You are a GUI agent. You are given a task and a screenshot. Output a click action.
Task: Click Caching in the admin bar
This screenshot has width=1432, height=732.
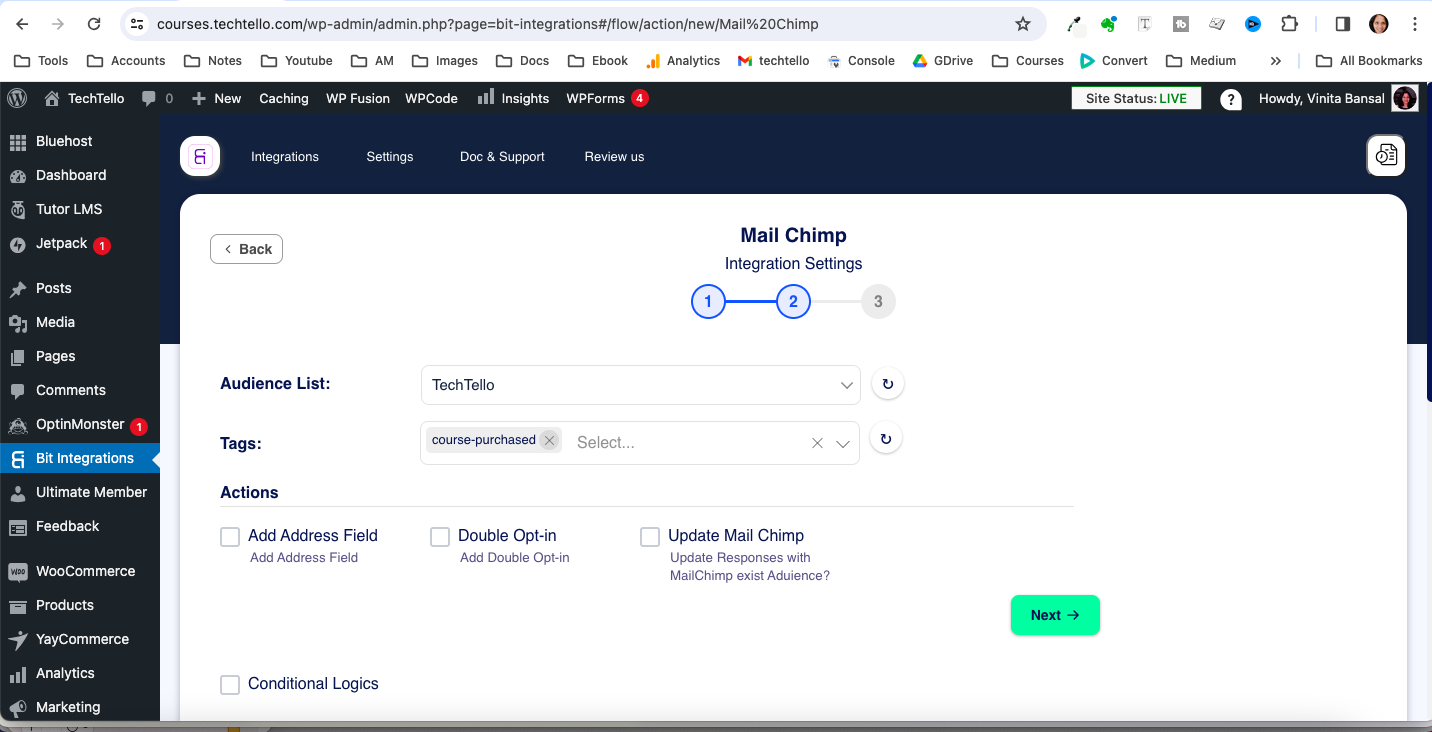[284, 98]
